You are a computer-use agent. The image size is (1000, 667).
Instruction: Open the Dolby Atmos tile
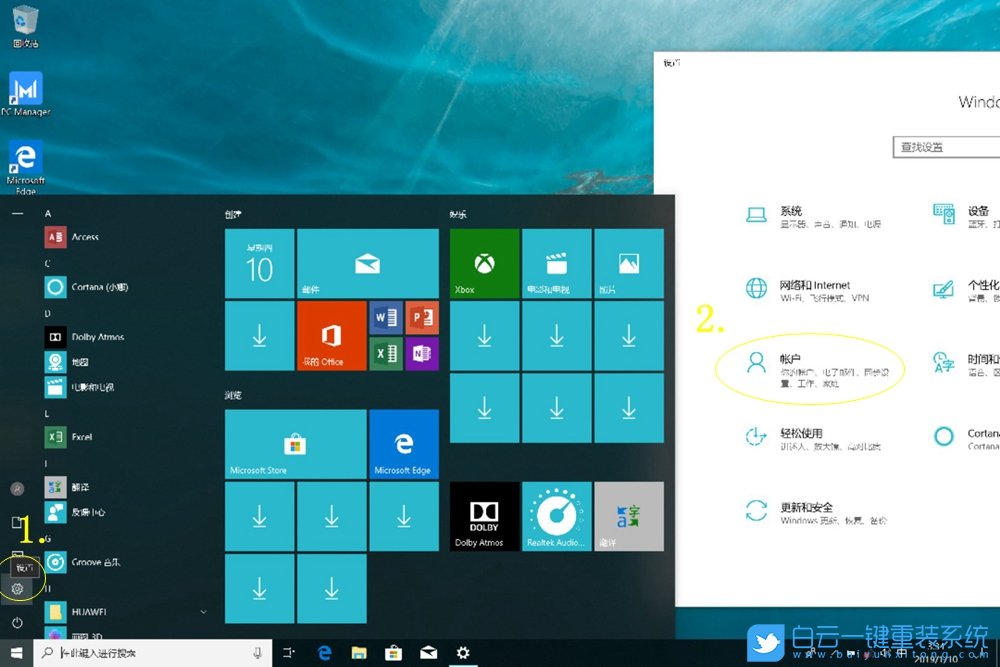(484, 516)
